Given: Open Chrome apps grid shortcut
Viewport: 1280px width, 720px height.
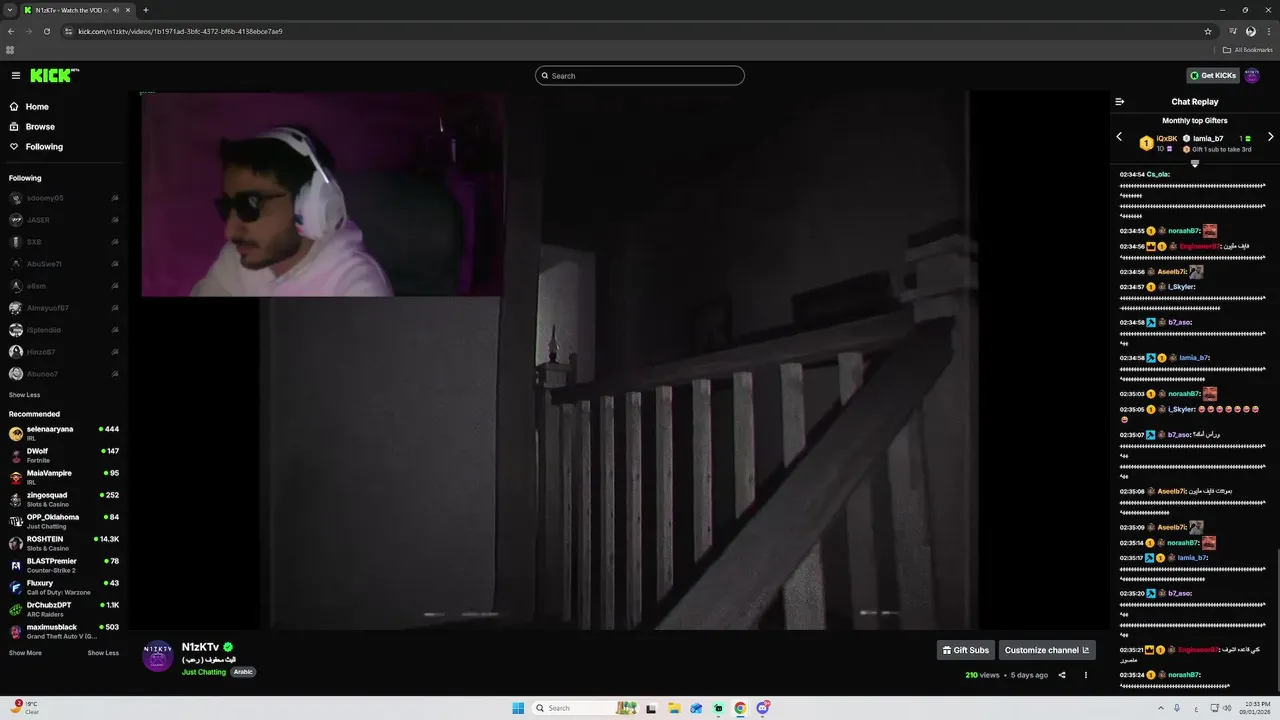Looking at the screenshot, I should tap(10, 49).
